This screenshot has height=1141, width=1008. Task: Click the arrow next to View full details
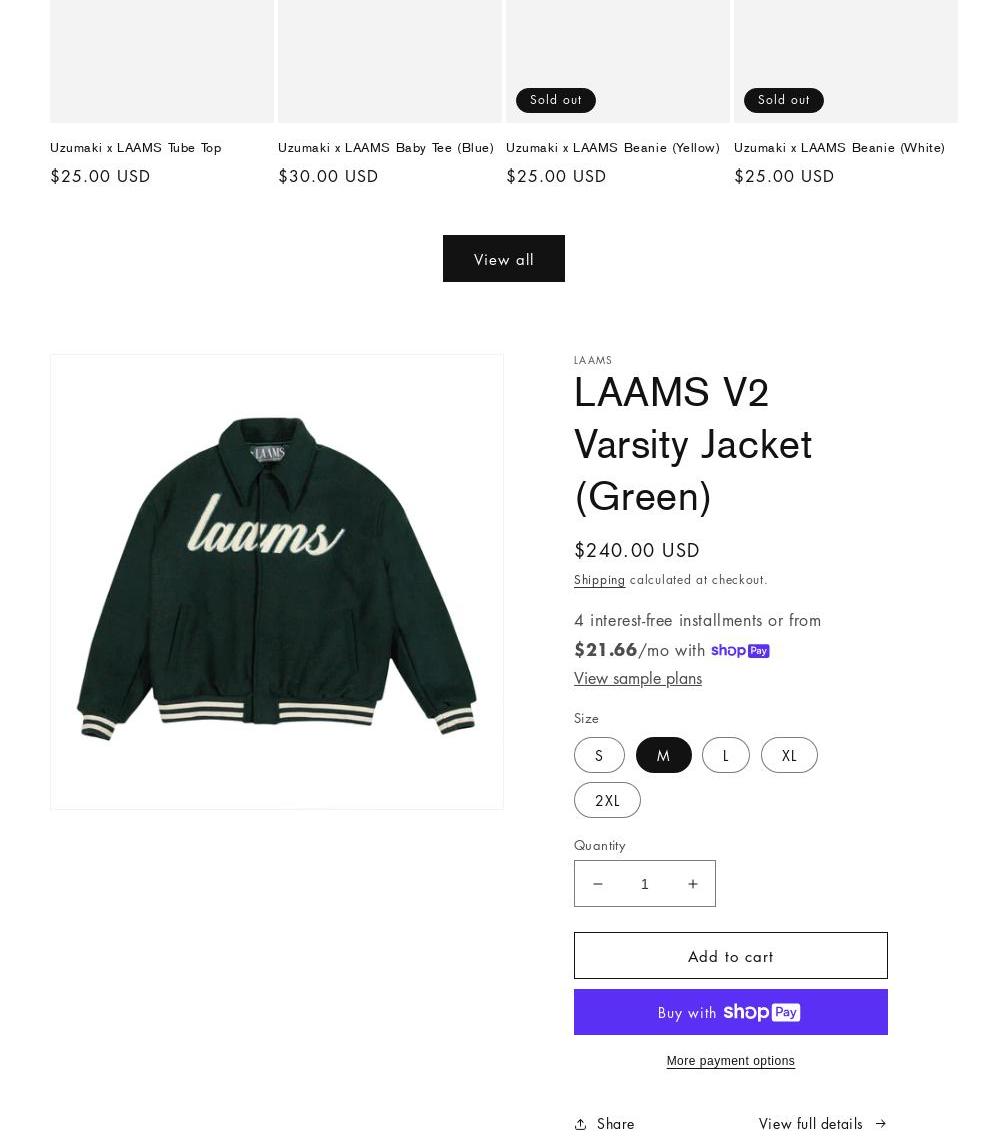click(881, 1124)
